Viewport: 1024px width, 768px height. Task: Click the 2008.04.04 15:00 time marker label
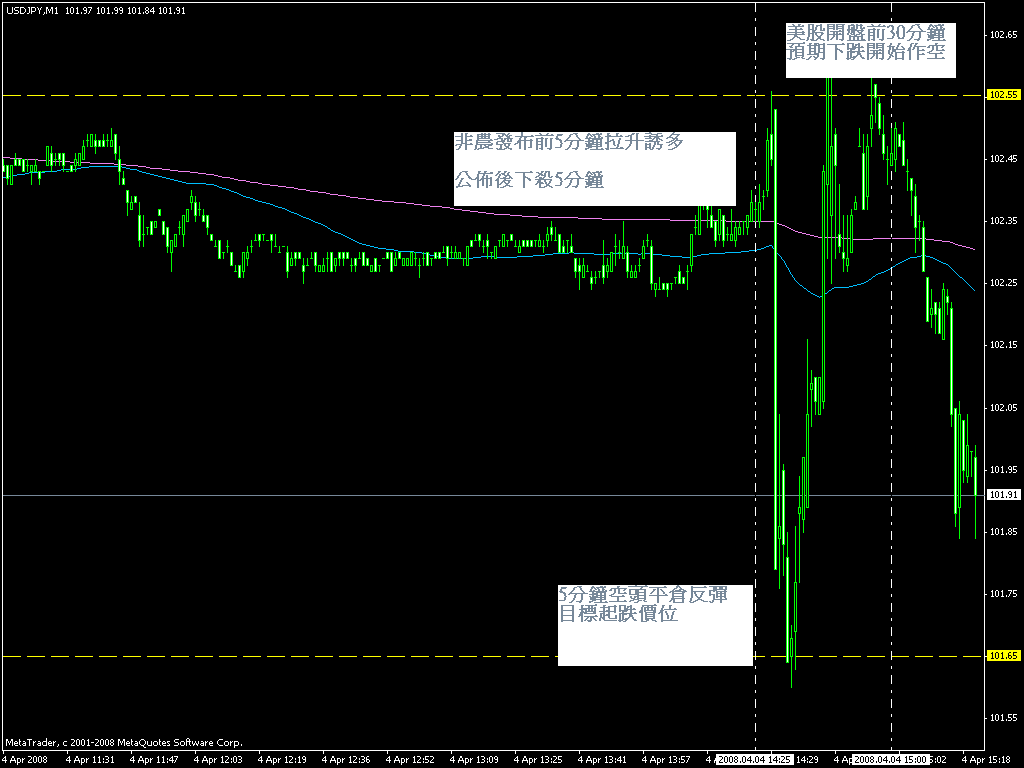pyautogui.click(x=891, y=760)
